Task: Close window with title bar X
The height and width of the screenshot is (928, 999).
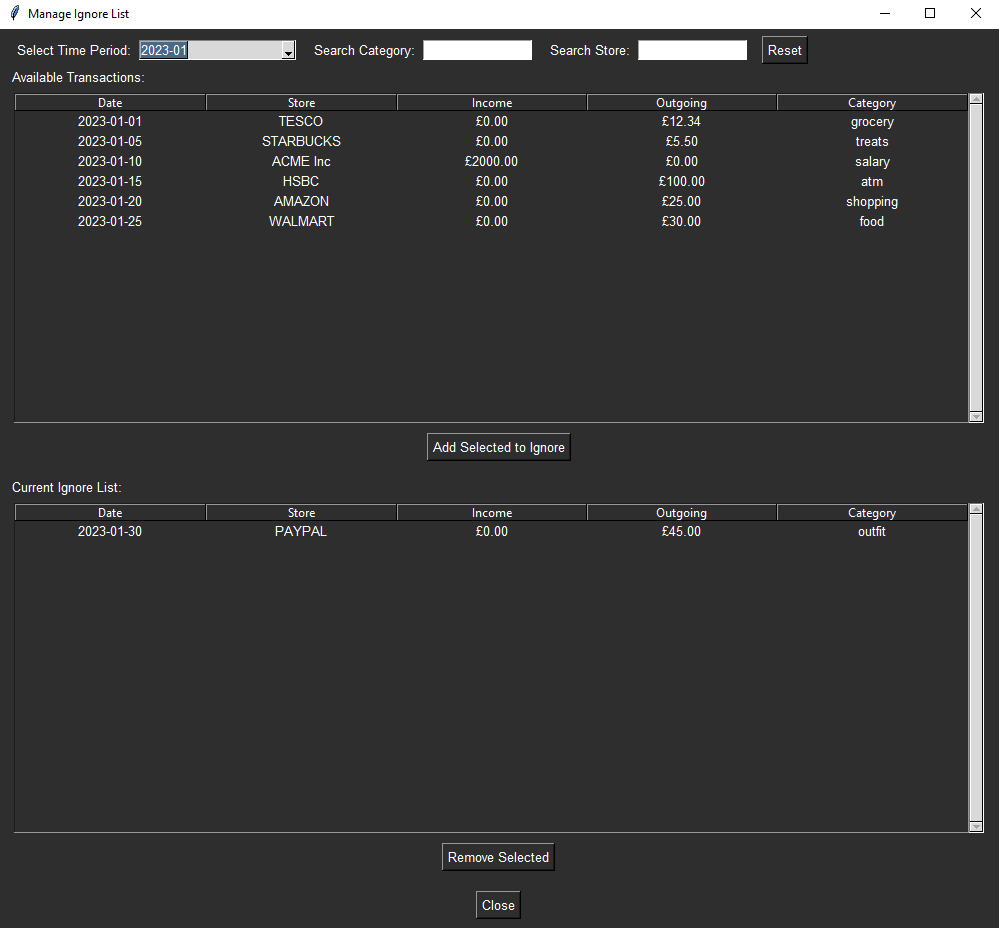Action: point(975,13)
